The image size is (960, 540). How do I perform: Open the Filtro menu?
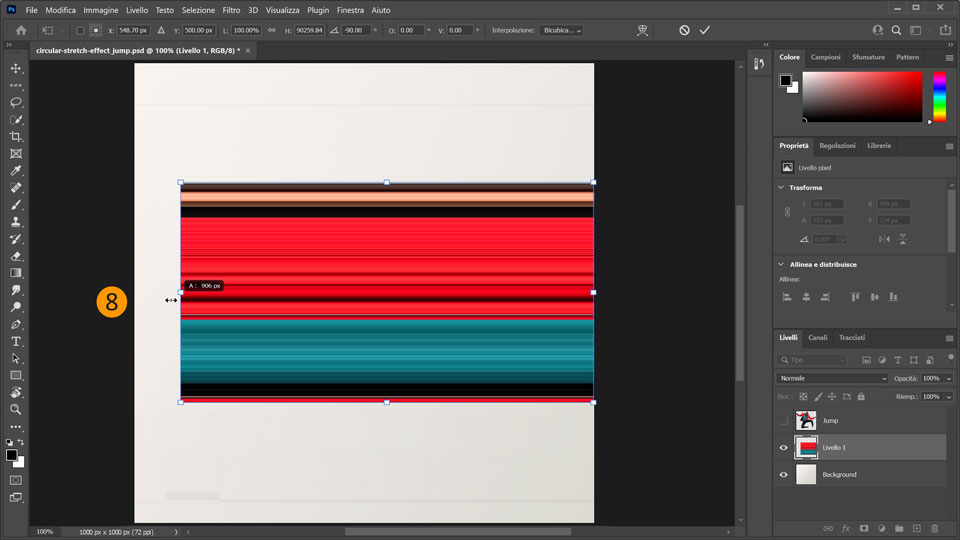tap(231, 9)
